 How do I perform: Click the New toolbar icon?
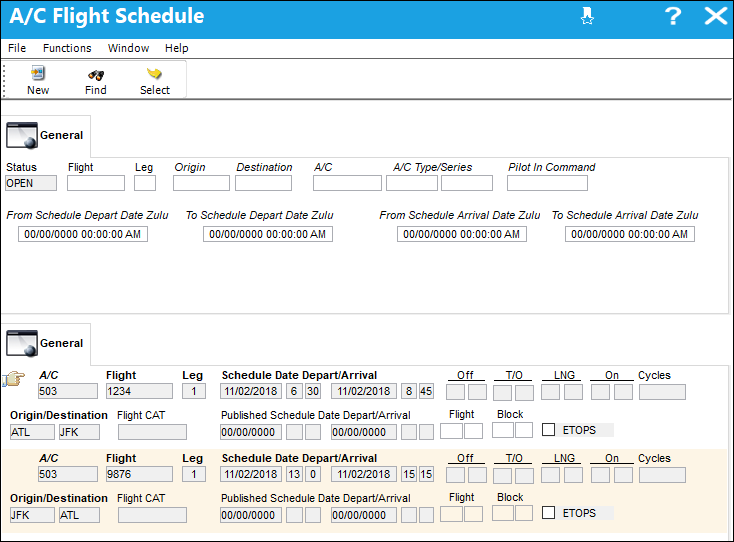(37, 73)
